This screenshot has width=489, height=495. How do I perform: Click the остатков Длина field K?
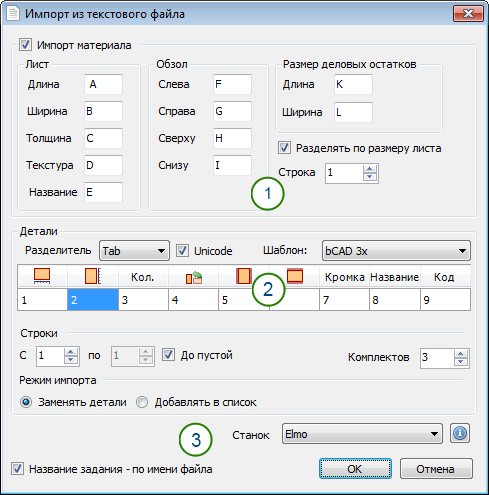pos(353,84)
